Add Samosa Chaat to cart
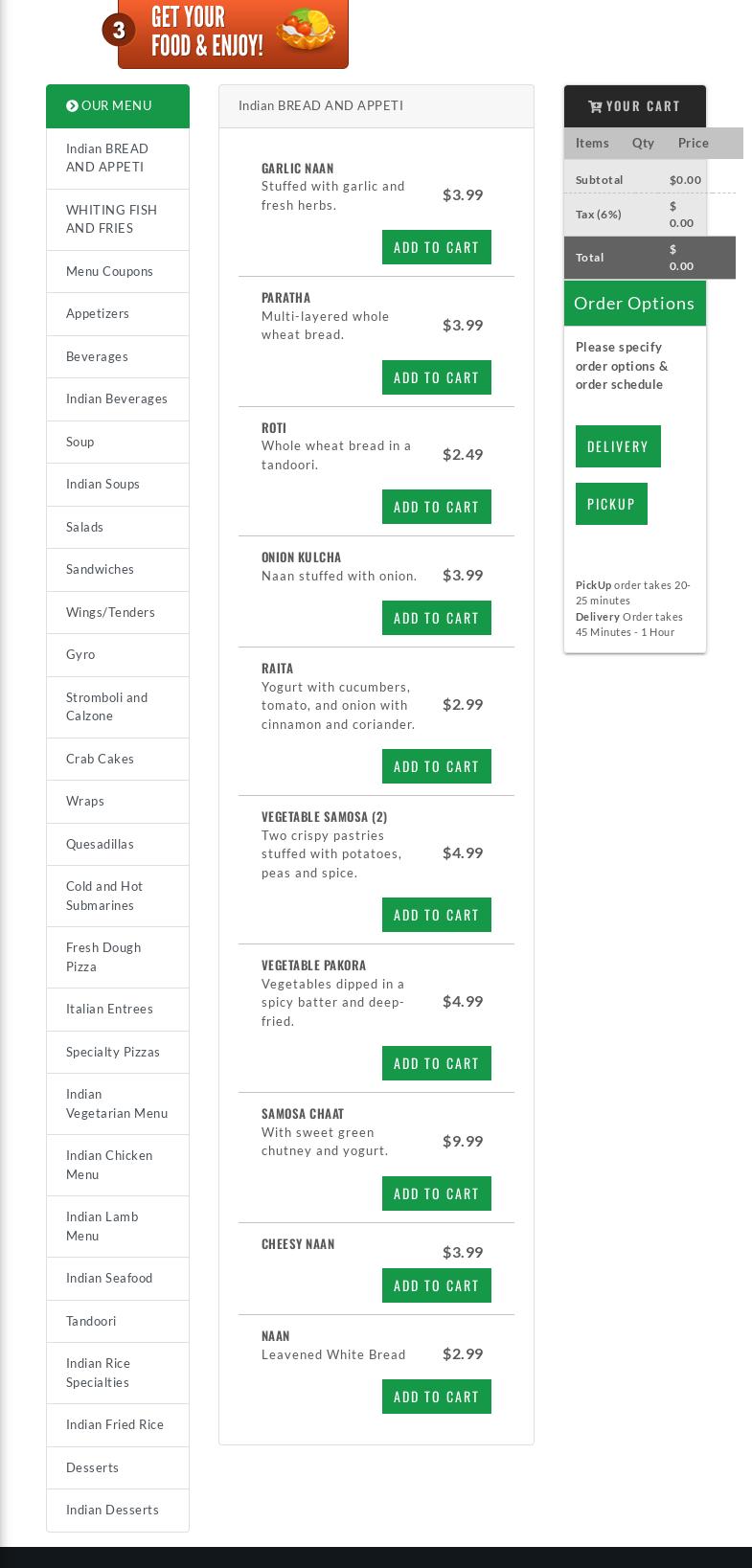This screenshot has width=752, height=1568. coord(436,1193)
